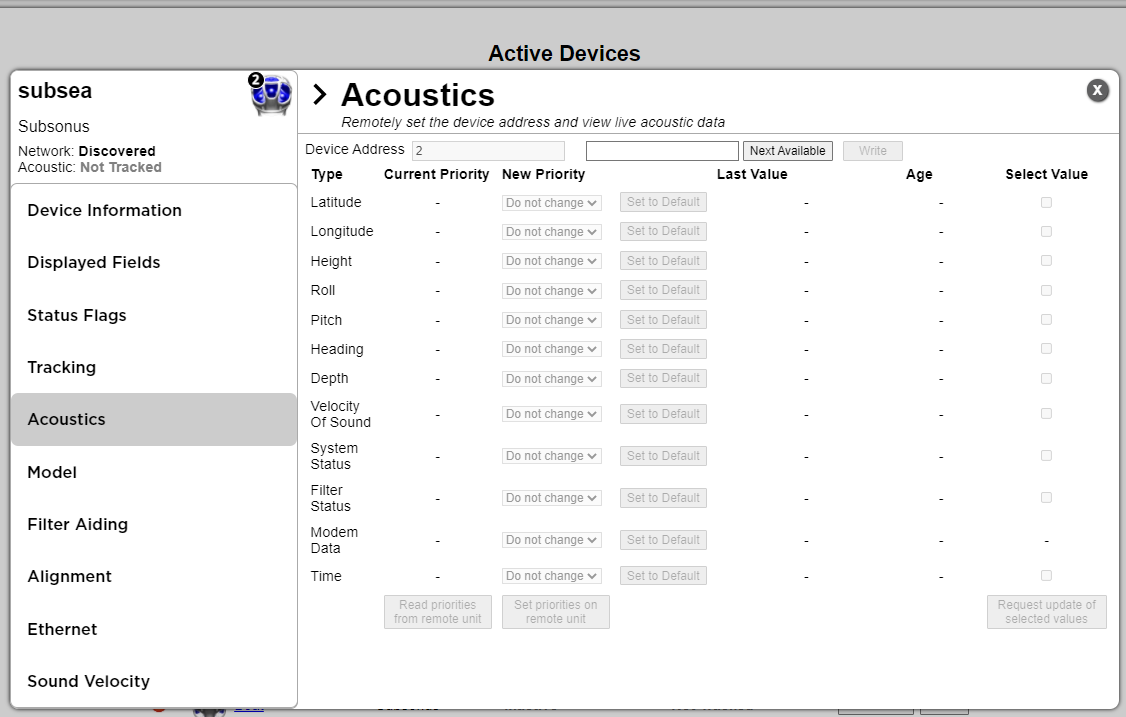
Task: Go to the Alignment section
Action: tap(154, 577)
